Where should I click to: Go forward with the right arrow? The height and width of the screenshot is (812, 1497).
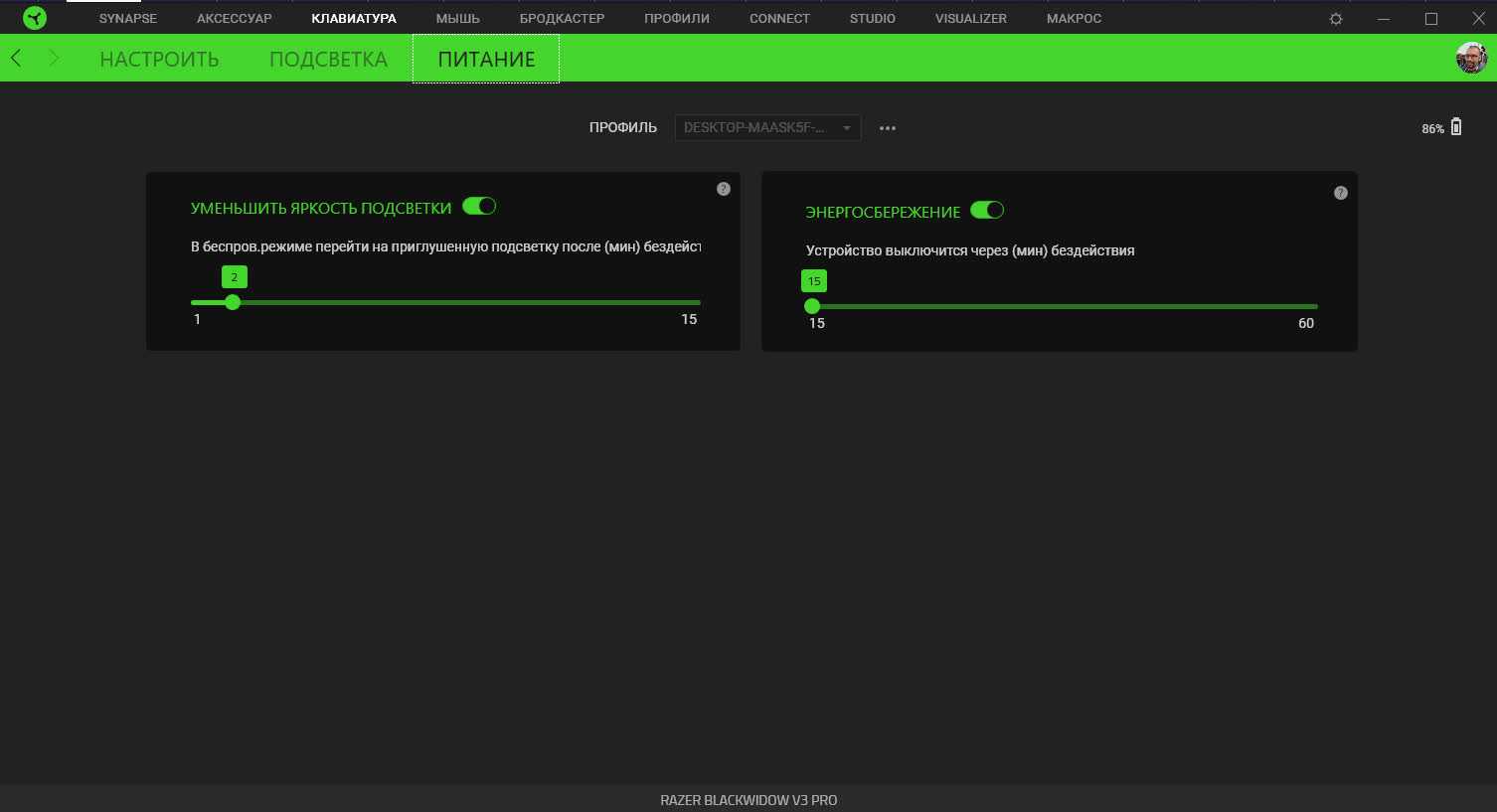pyautogui.click(x=54, y=59)
